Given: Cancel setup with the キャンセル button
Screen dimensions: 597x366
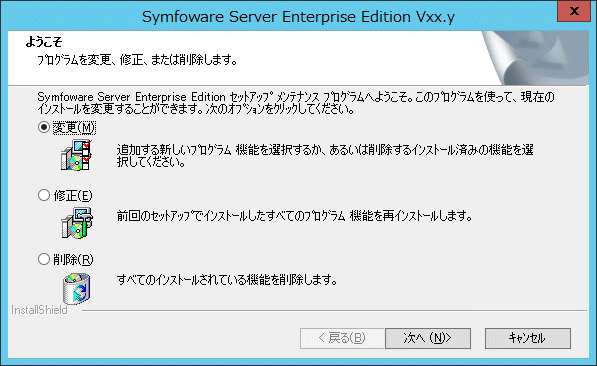Looking at the screenshot, I should click(x=527, y=338).
